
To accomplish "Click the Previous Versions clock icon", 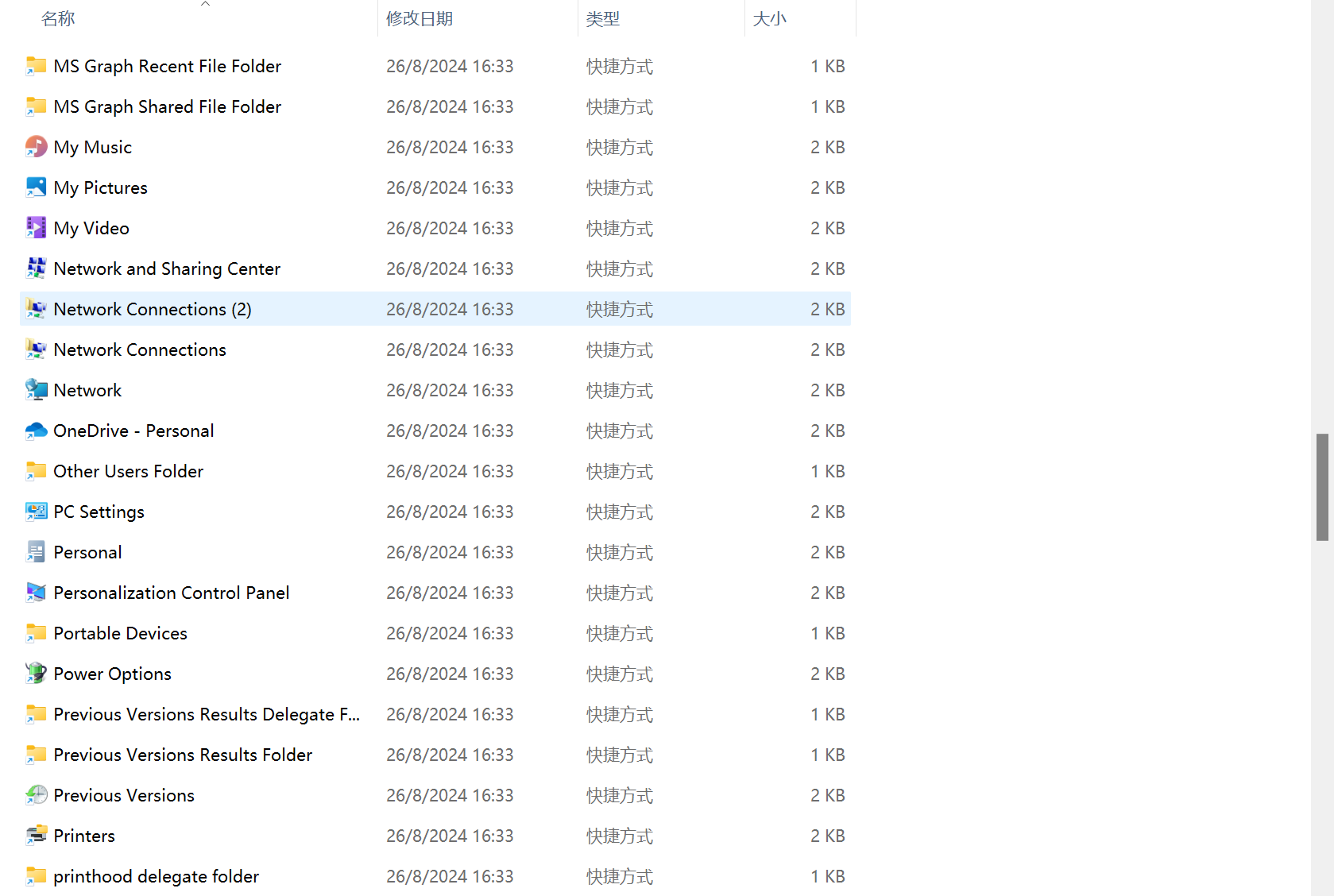I will [x=36, y=795].
